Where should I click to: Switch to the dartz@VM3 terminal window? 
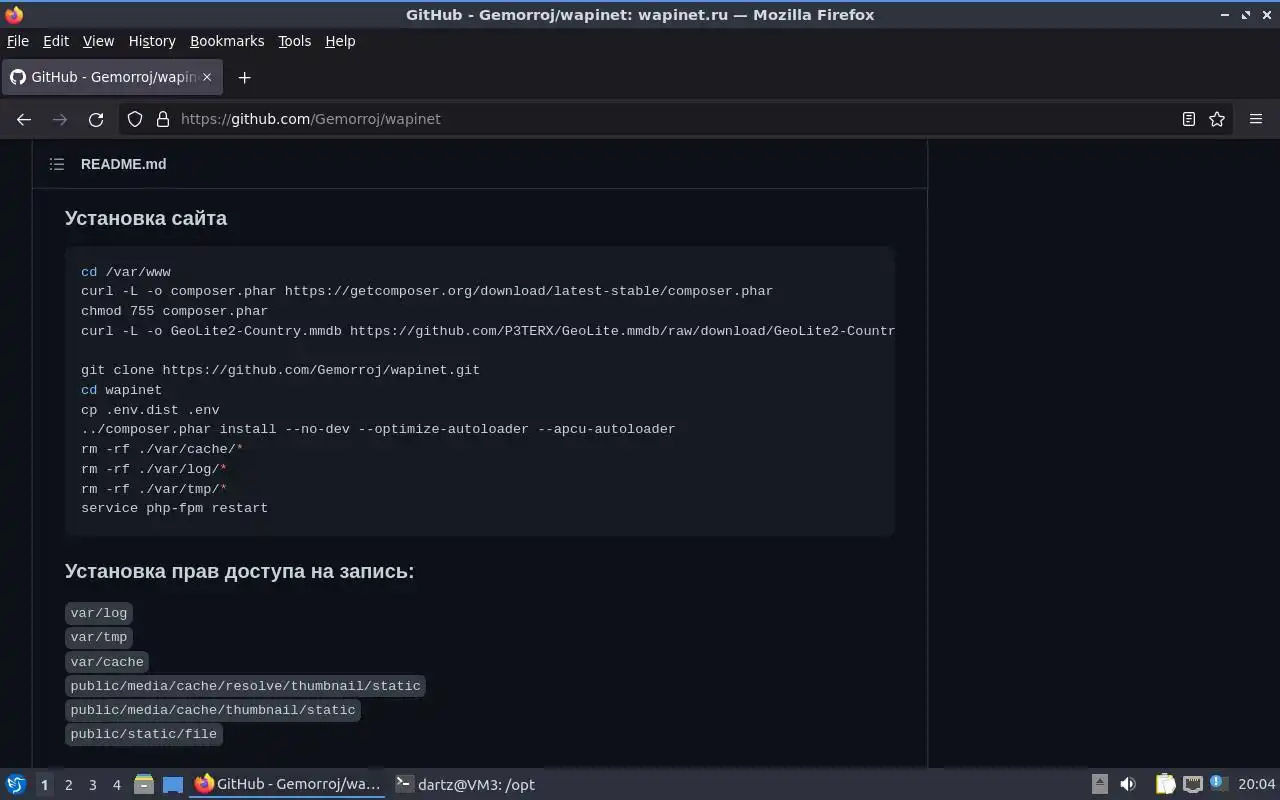coord(465,785)
